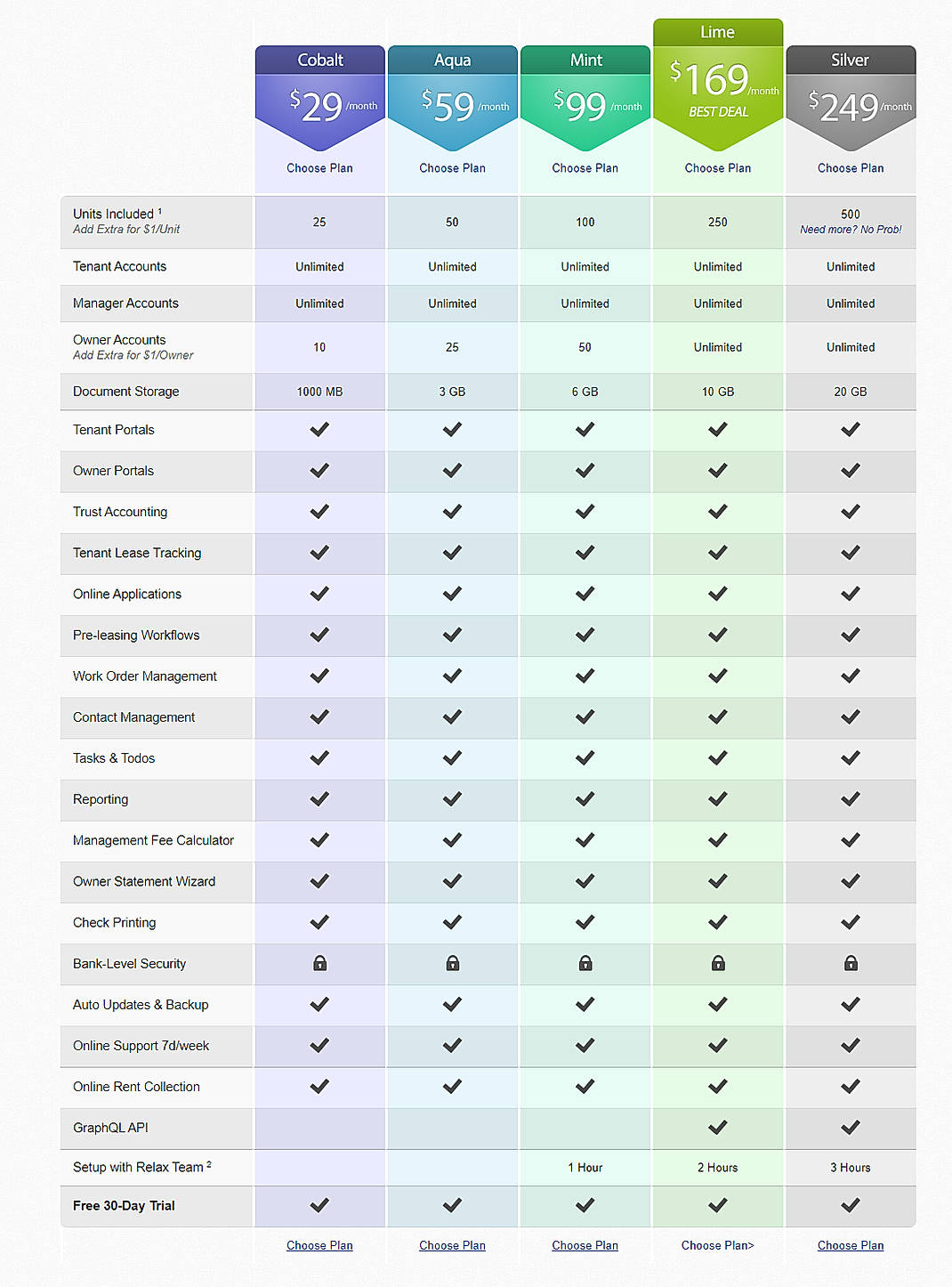Screen dimensions: 952x1287
Task: Click the Trust Accounting checkmark in Aqua column
Action: [x=452, y=512]
